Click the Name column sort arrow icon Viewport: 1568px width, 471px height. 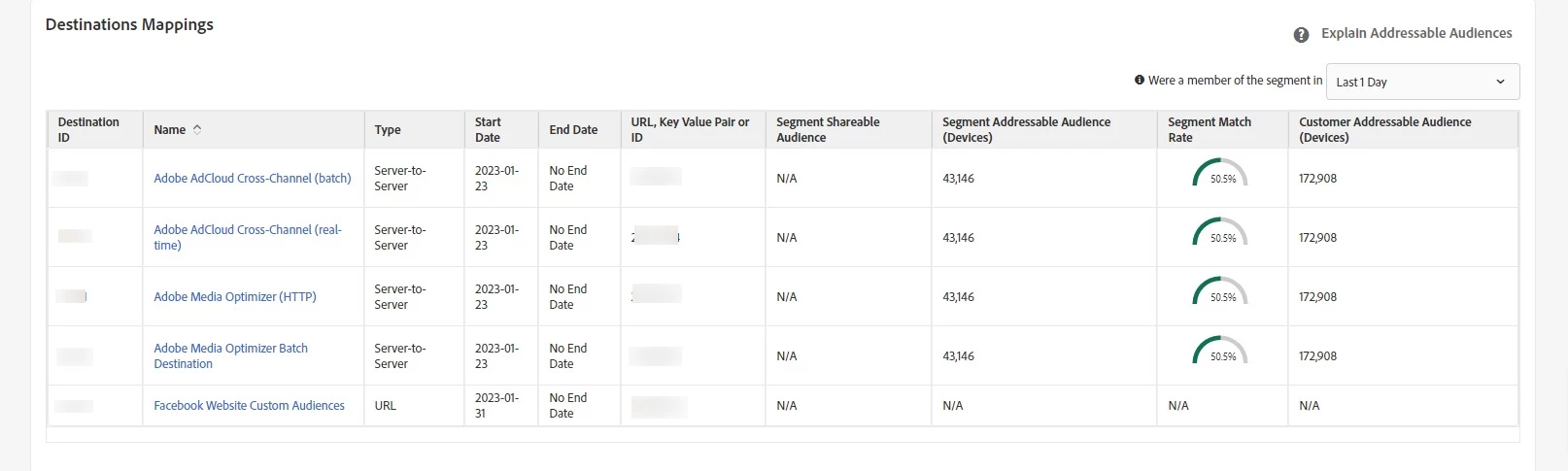[197, 129]
